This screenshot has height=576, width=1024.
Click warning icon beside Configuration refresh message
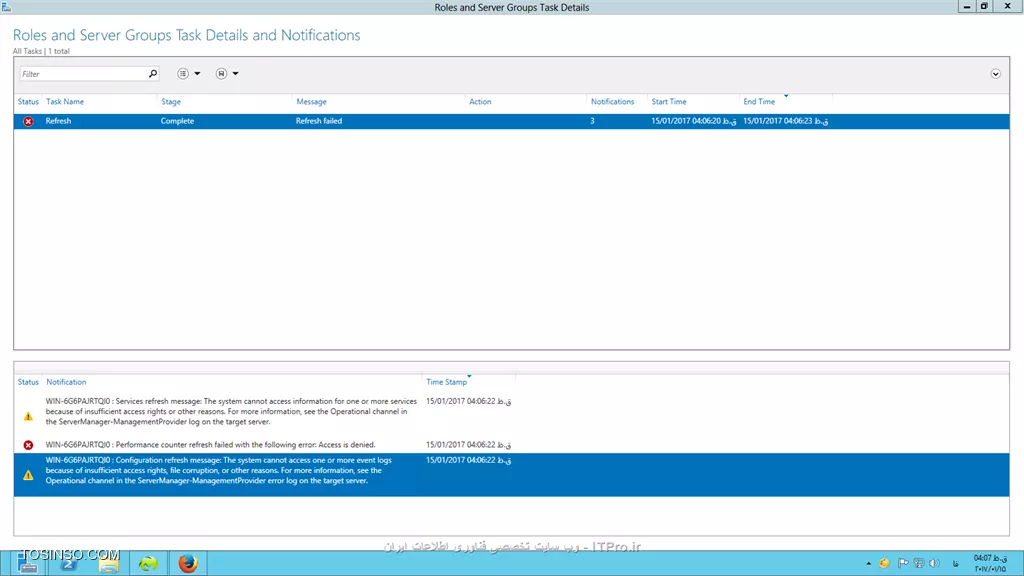[28, 475]
